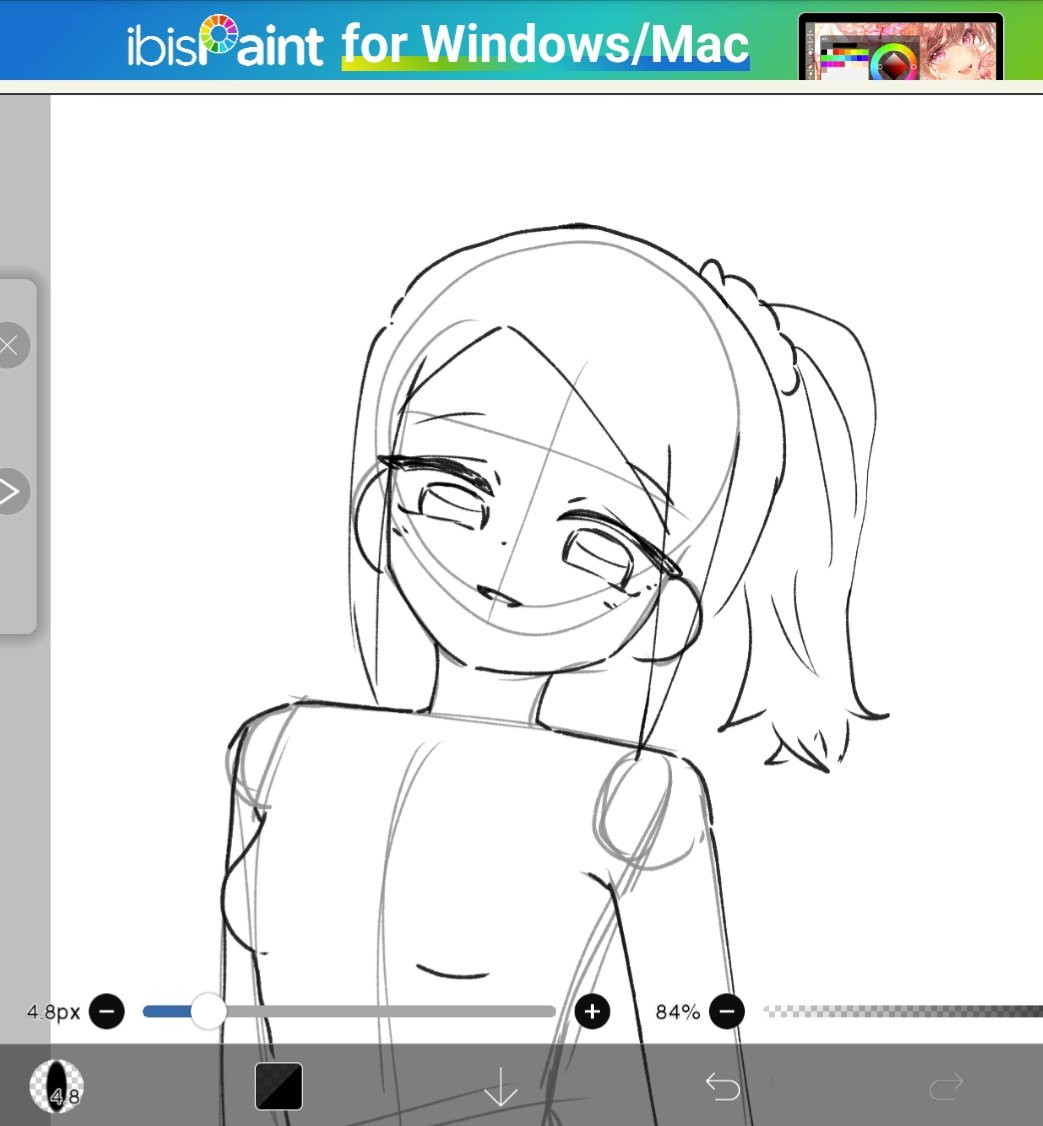The image size is (1043, 1126).
Task: Decrease brush thickness with the minus button
Action: tap(106, 1012)
